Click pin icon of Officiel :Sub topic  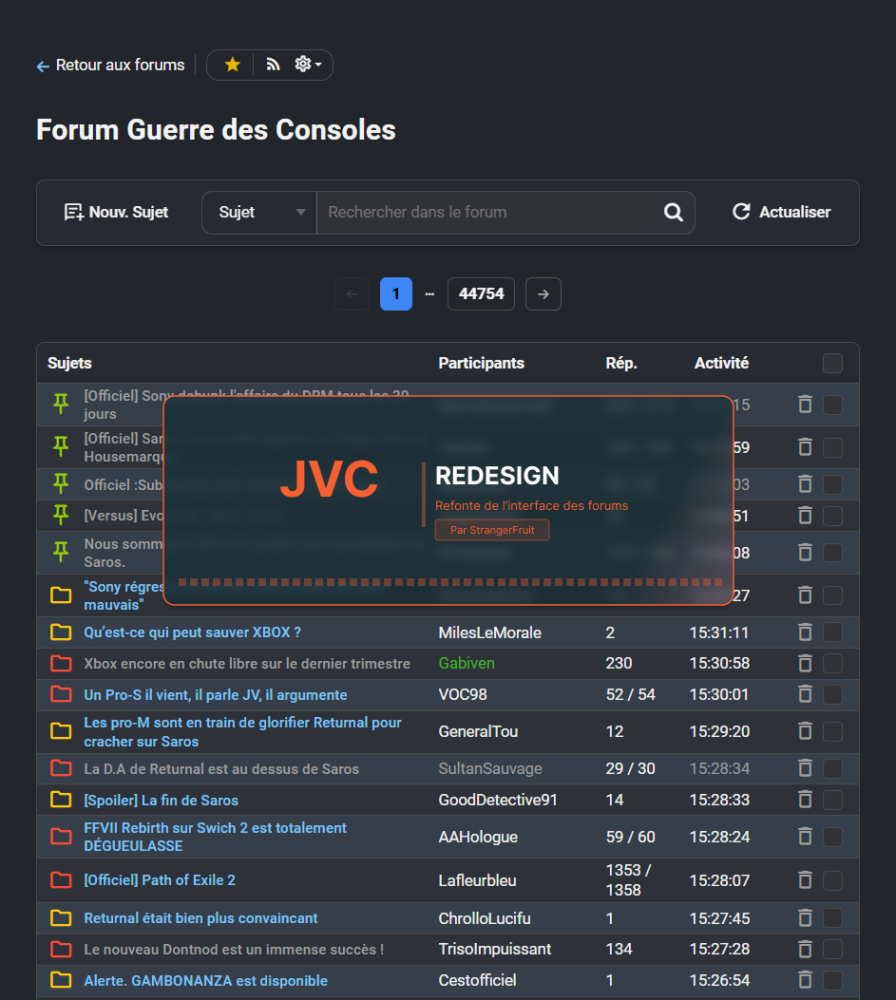(x=61, y=485)
